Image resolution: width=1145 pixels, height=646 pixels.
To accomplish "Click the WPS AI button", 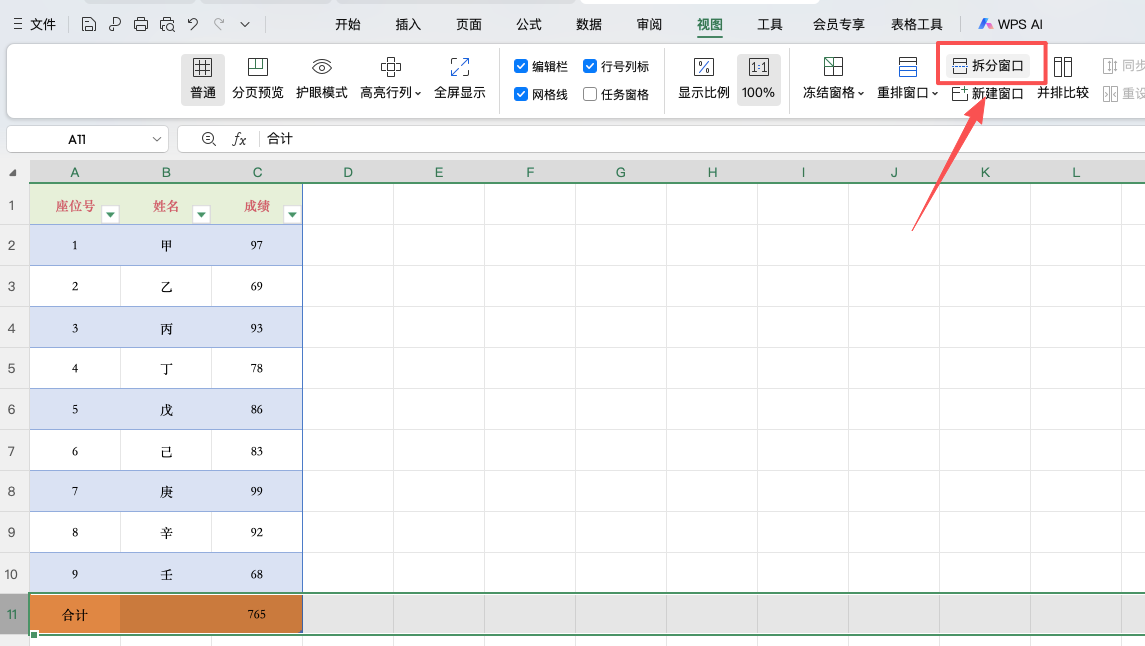I will pos(1010,23).
